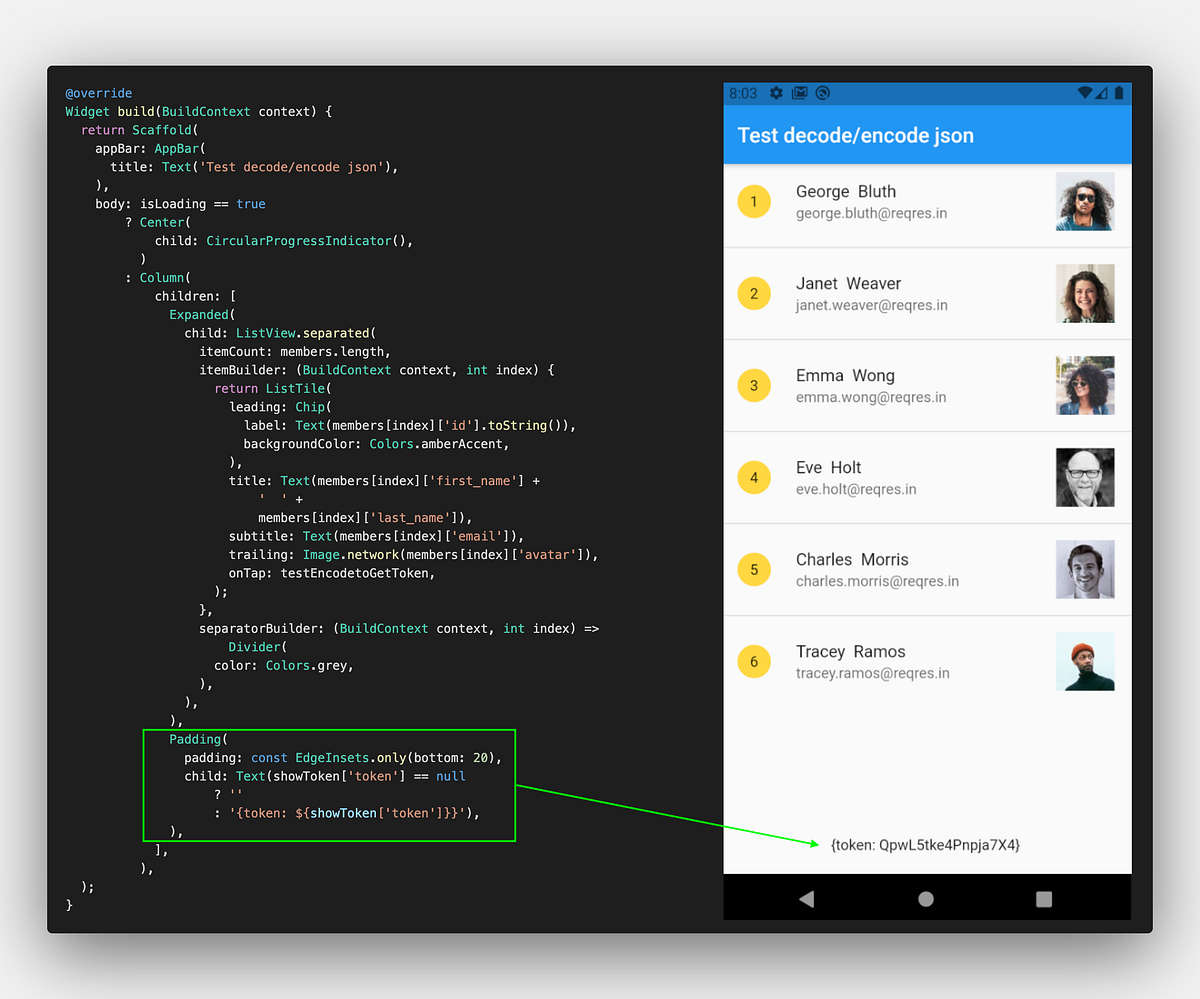Tap the 8:03 clock in the status bar
1200x999 pixels.
click(743, 92)
